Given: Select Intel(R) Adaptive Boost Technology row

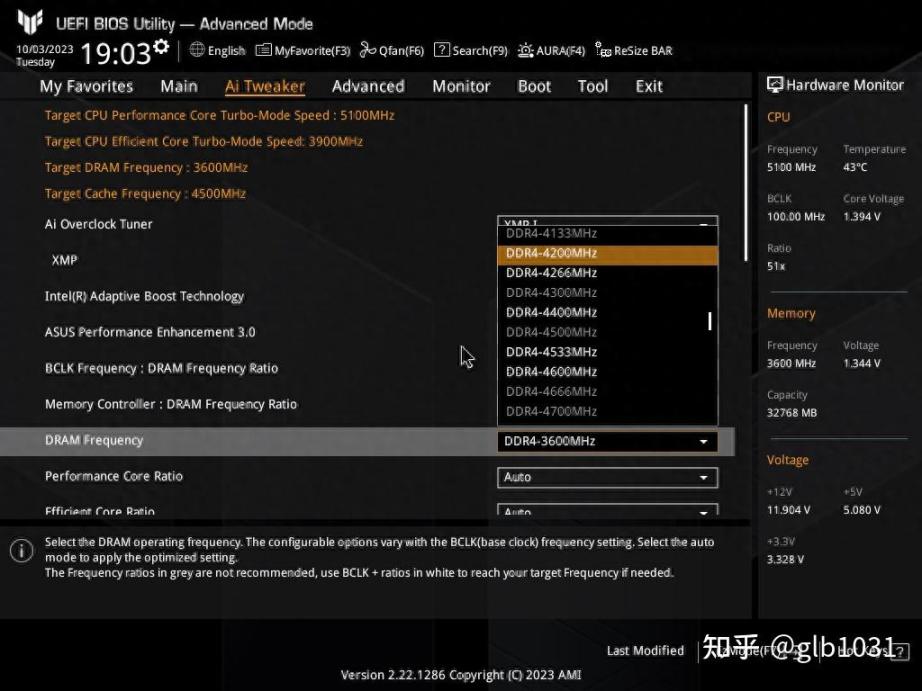Looking at the screenshot, I should tap(368, 296).
